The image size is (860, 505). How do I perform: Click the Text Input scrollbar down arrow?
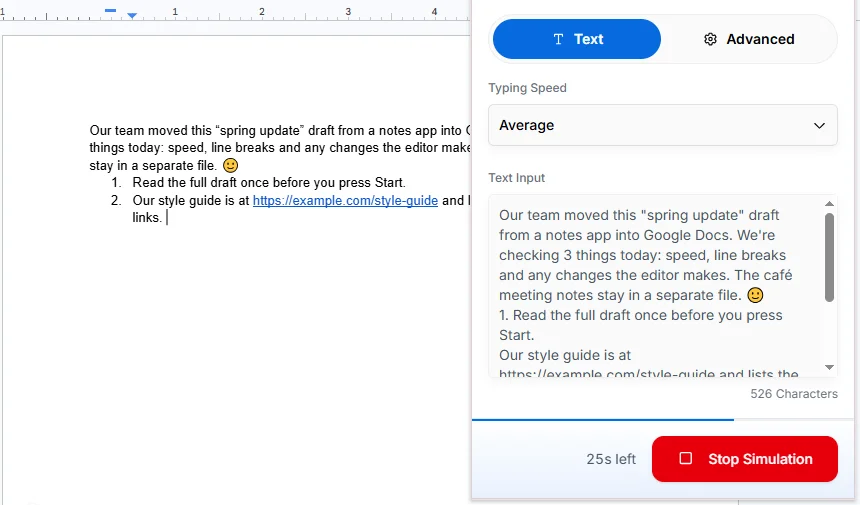click(829, 367)
